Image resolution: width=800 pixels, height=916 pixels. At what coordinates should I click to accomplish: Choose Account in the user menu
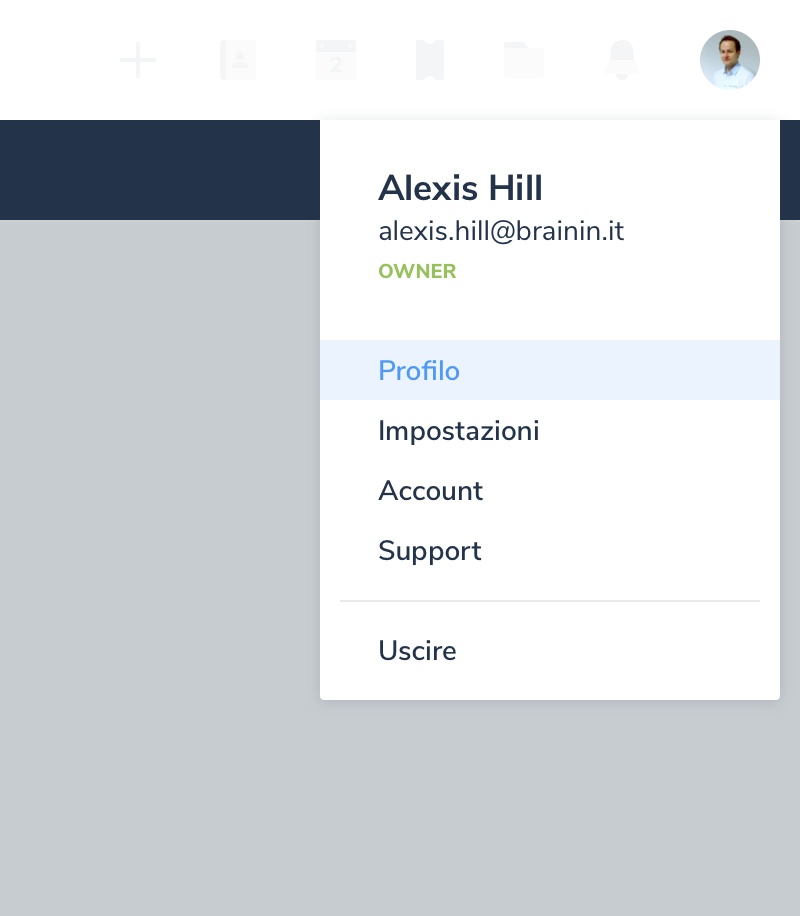pyautogui.click(x=431, y=491)
